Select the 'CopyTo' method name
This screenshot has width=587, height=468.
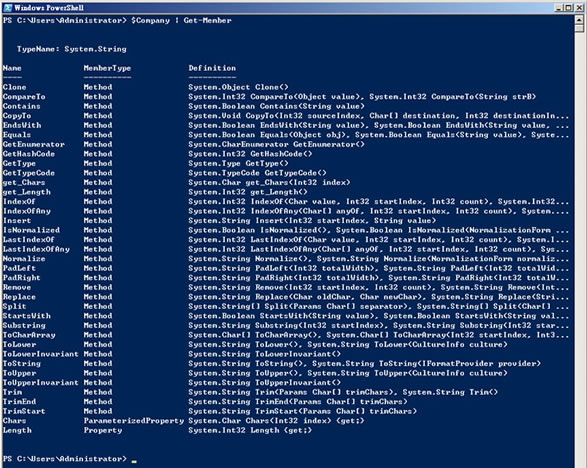coord(17,116)
